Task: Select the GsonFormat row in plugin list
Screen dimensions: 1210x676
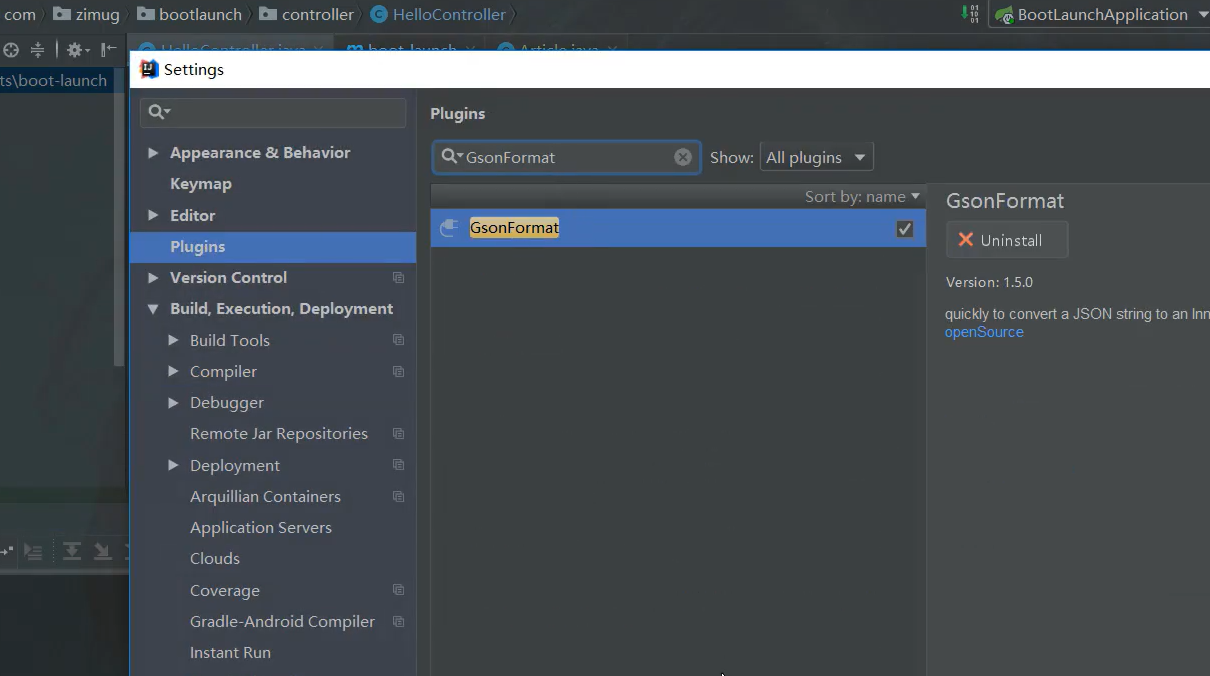Action: tap(678, 228)
